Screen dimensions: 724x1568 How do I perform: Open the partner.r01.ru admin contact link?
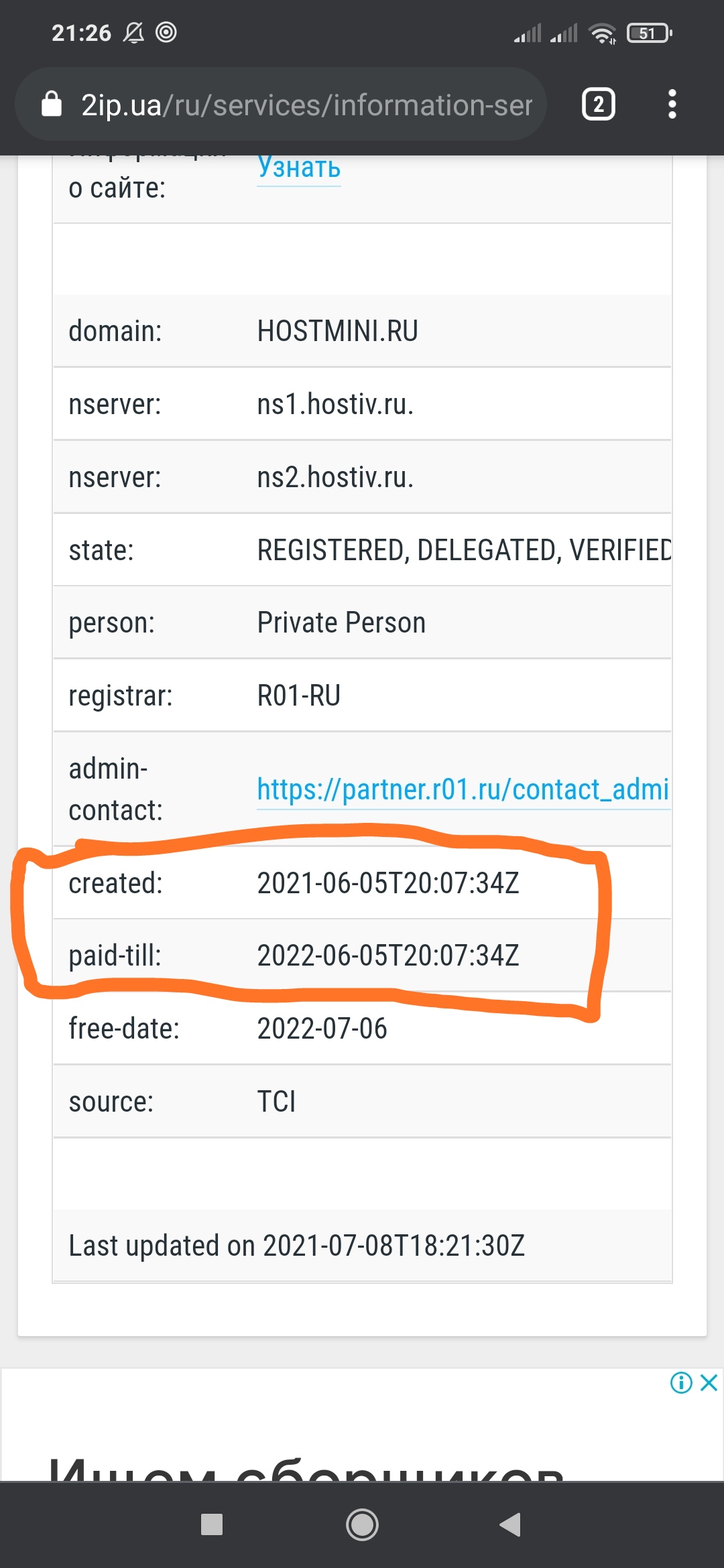pyautogui.click(x=463, y=789)
